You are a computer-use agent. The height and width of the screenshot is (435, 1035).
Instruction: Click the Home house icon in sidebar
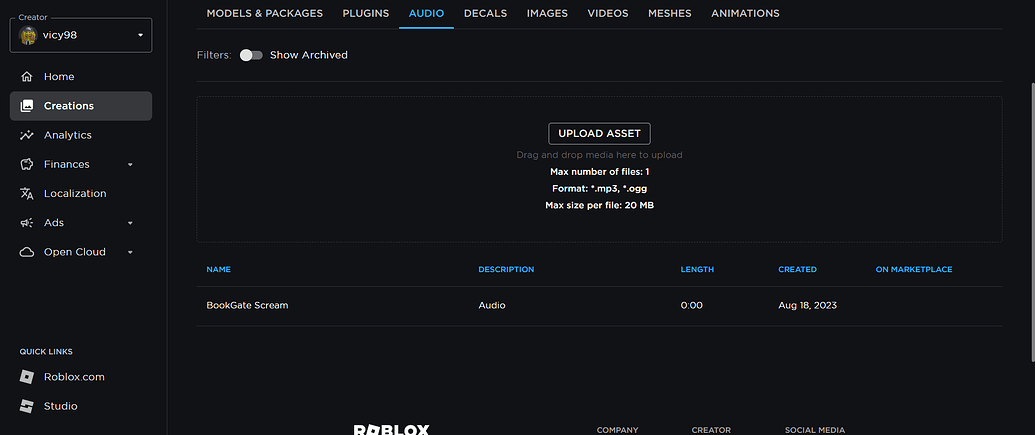point(27,77)
